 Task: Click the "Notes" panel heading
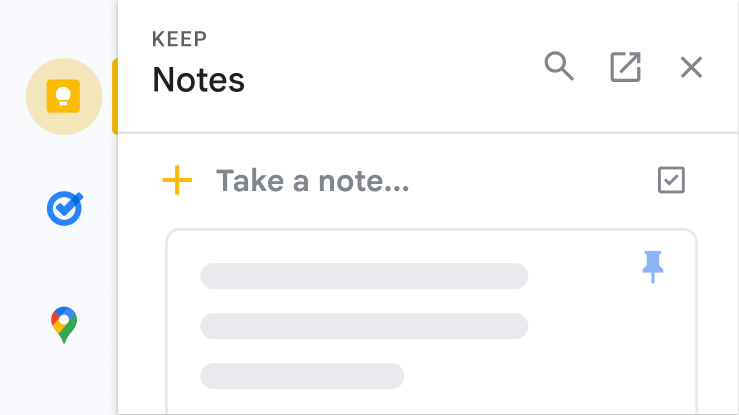point(198,80)
